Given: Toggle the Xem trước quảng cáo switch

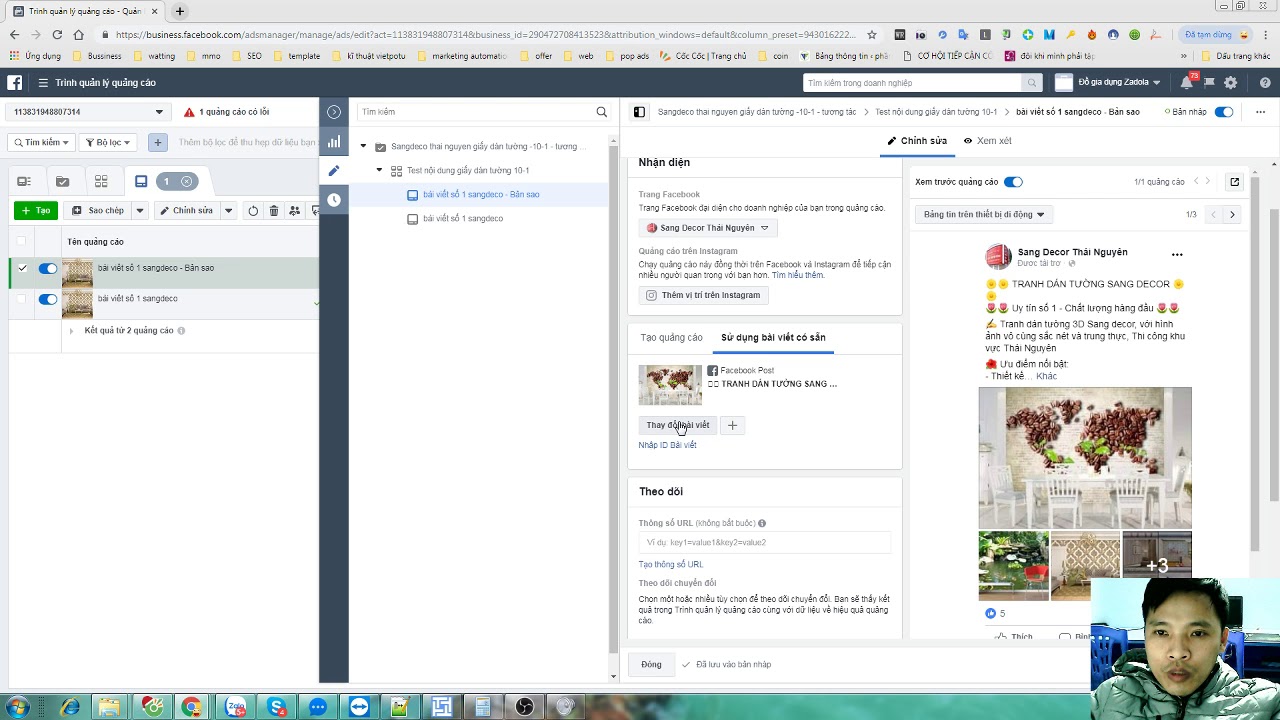Looking at the screenshot, I should (x=1013, y=182).
